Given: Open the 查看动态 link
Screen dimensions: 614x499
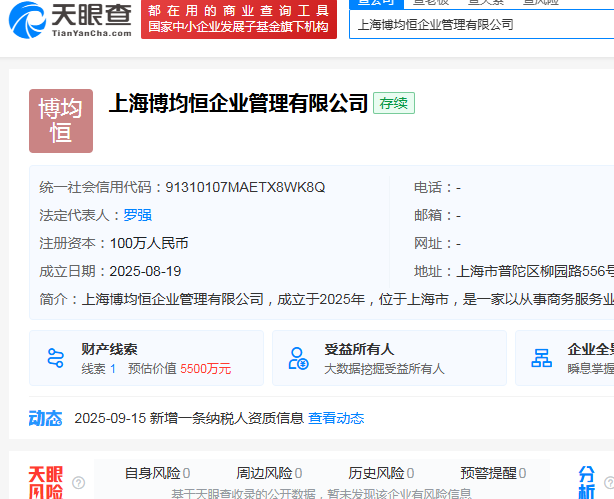Looking at the screenshot, I should (x=336, y=418).
